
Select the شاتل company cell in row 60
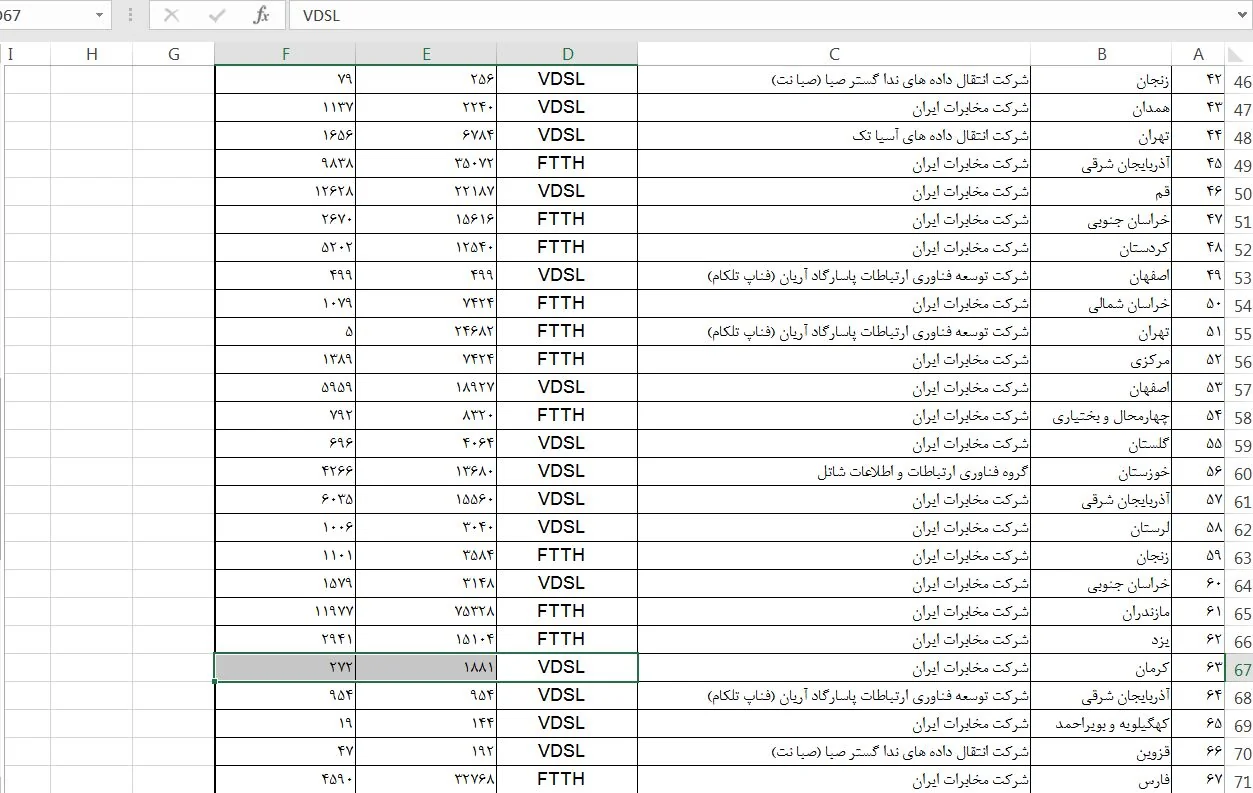(833, 473)
